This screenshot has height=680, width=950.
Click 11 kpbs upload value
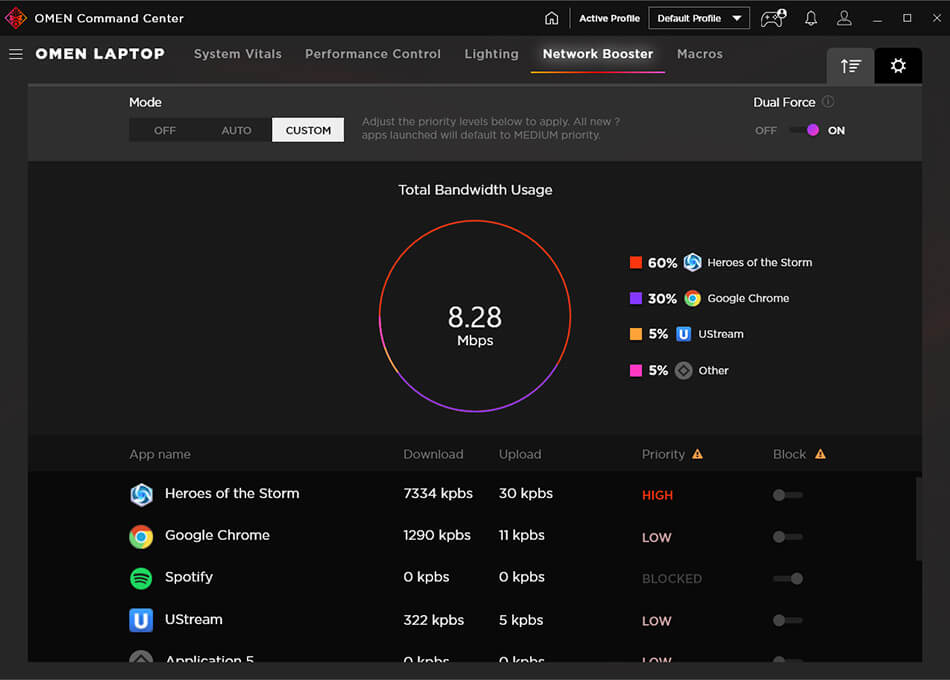tap(522, 535)
